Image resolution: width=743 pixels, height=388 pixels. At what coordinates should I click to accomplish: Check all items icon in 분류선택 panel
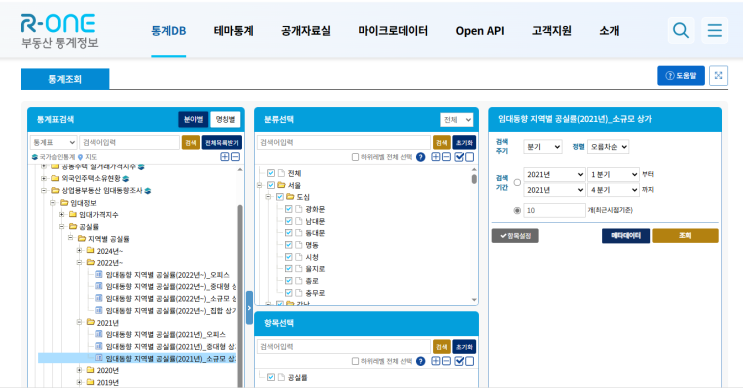(x=459, y=157)
